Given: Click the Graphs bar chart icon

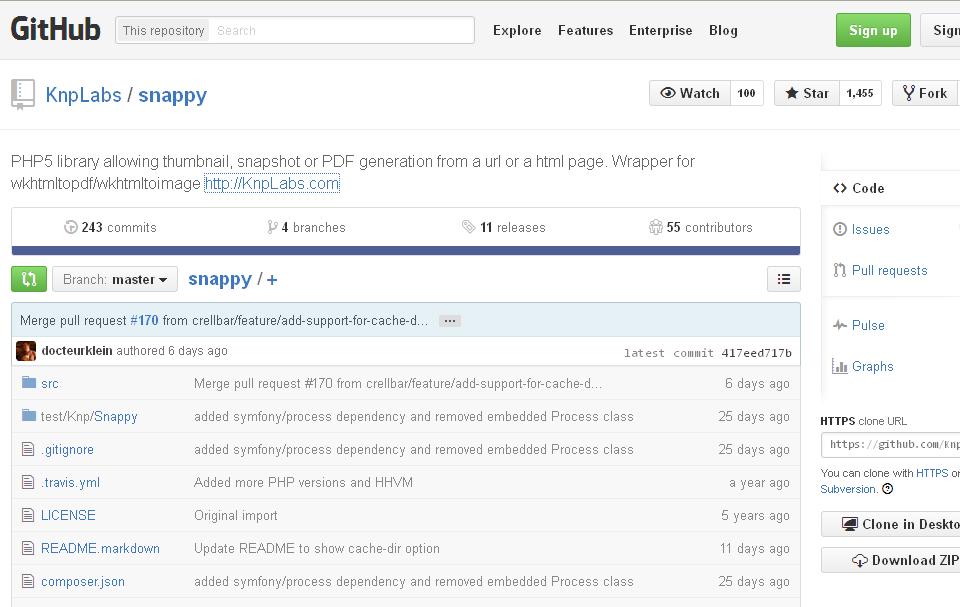Looking at the screenshot, I should point(839,366).
